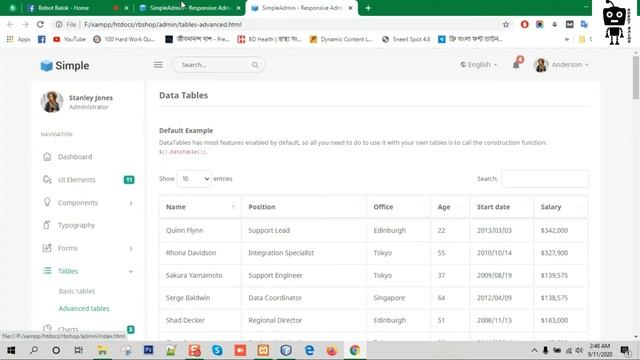Click the Tables list icon in sidebar
Screen dimensions: 640x360
point(47,271)
